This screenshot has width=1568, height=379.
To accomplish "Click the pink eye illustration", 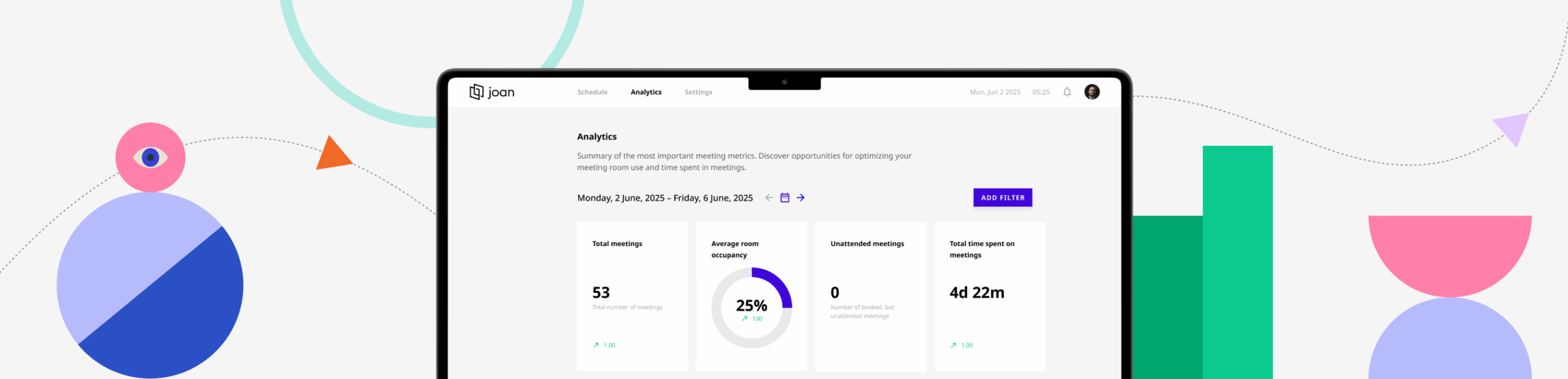I will coord(150,157).
